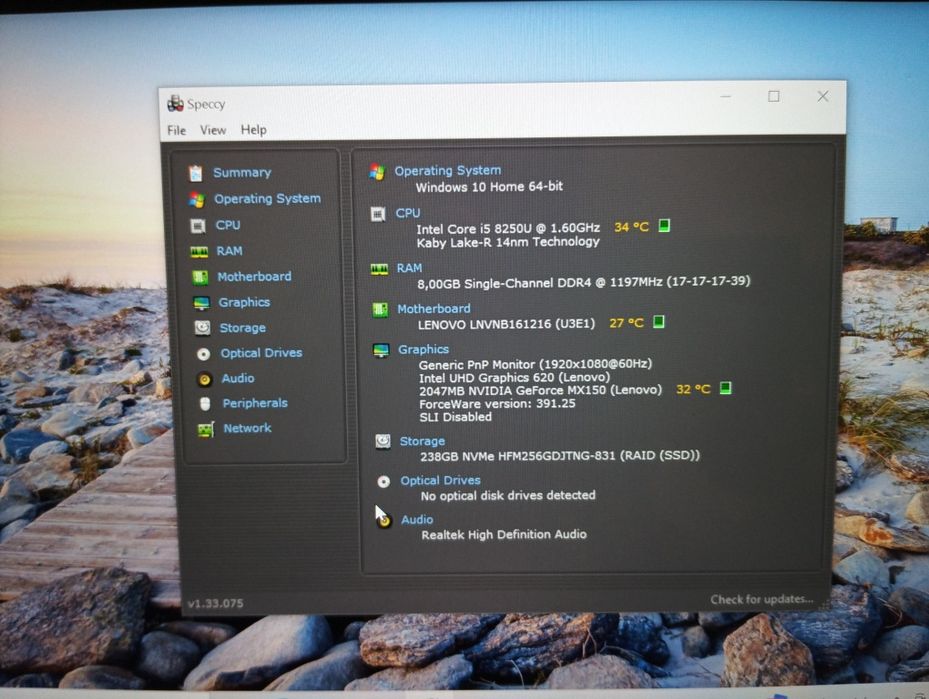
Task: Click the Audio speaker icon in sidebar
Action: click(x=204, y=379)
